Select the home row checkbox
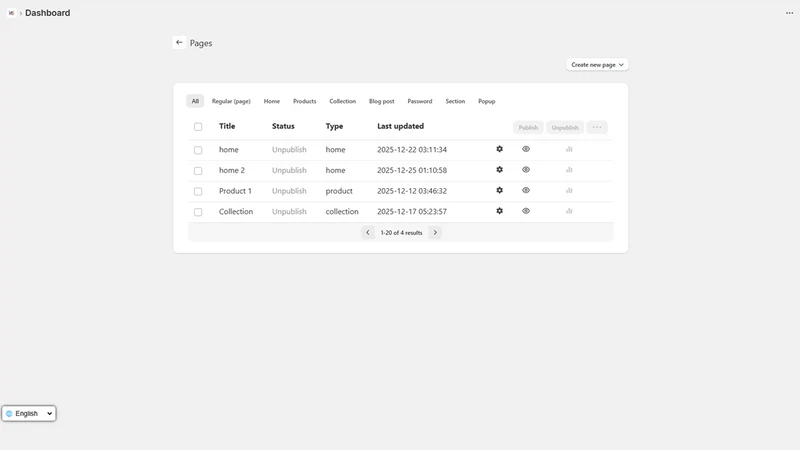 pyautogui.click(x=198, y=150)
